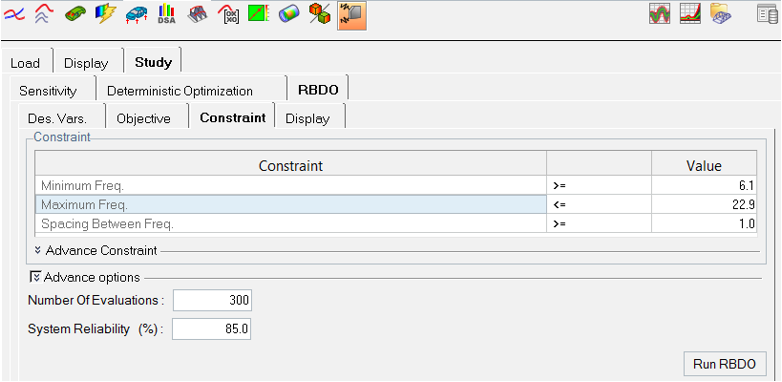Select the rainbow lightning bolt icon
This screenshot has width=782, height=382.
(105, 13)
